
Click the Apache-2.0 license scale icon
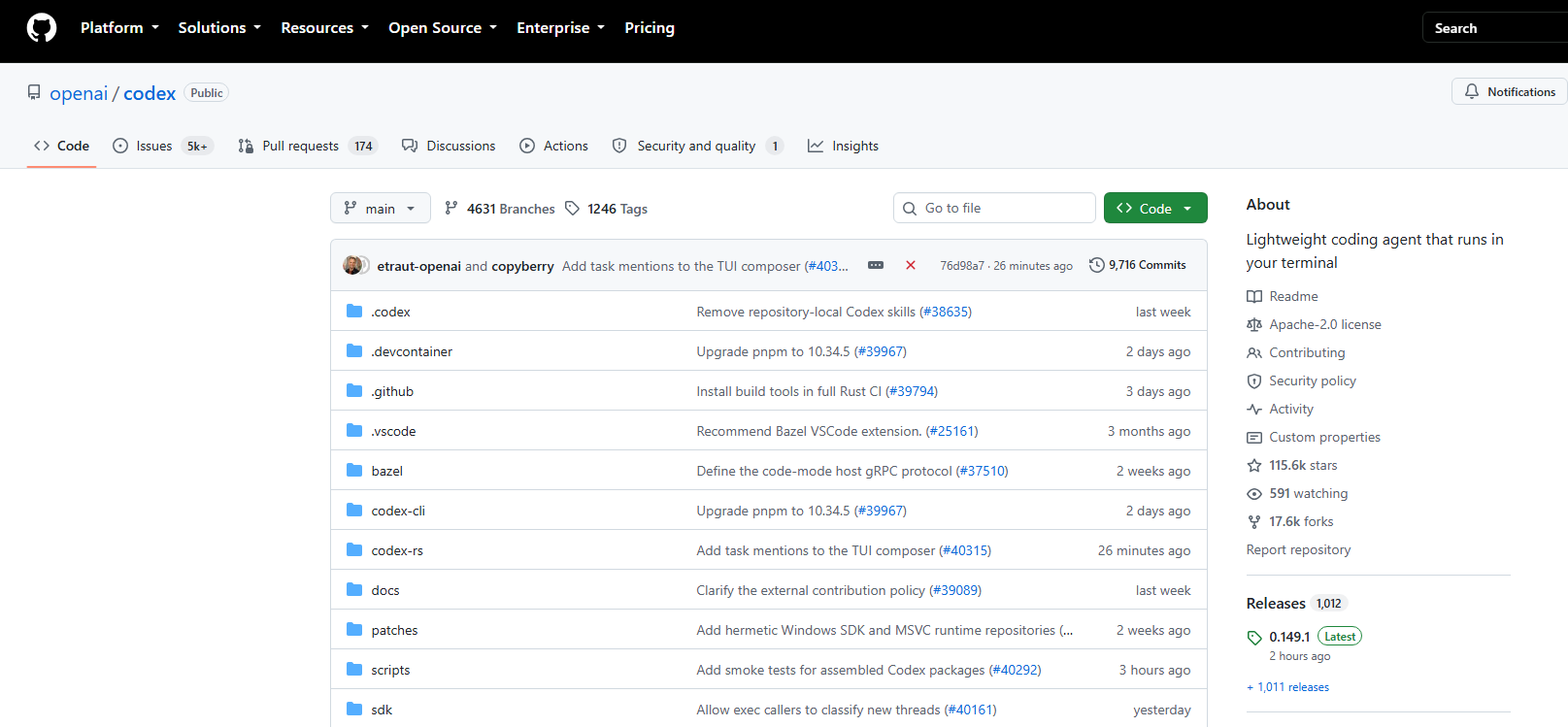point(1254,324)
